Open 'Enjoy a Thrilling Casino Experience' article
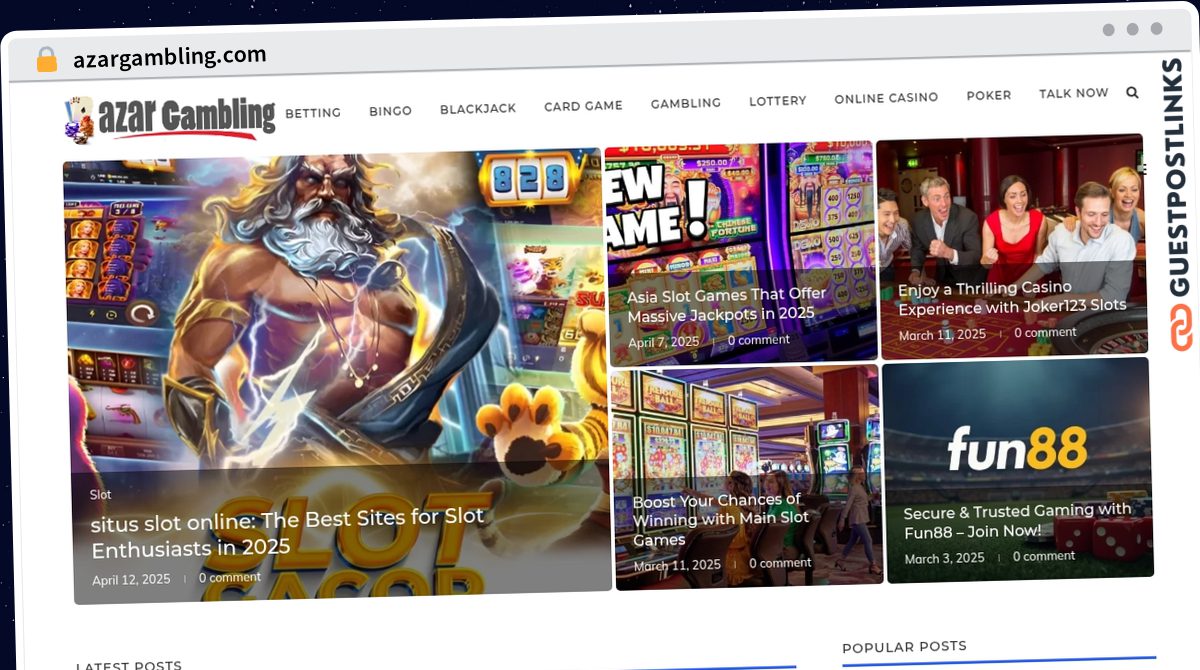 (1012, 297)
